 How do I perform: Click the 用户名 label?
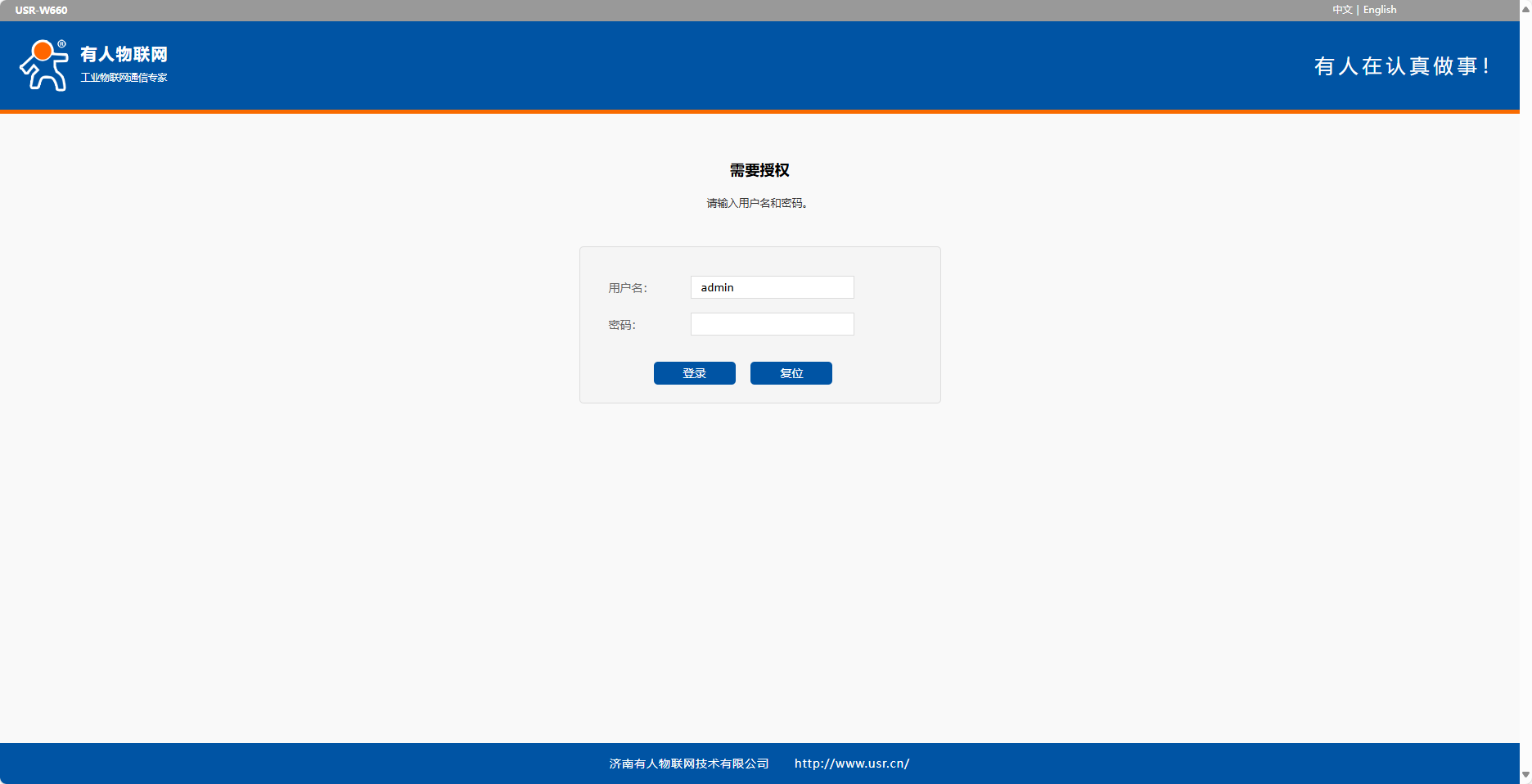coord(628,288)
